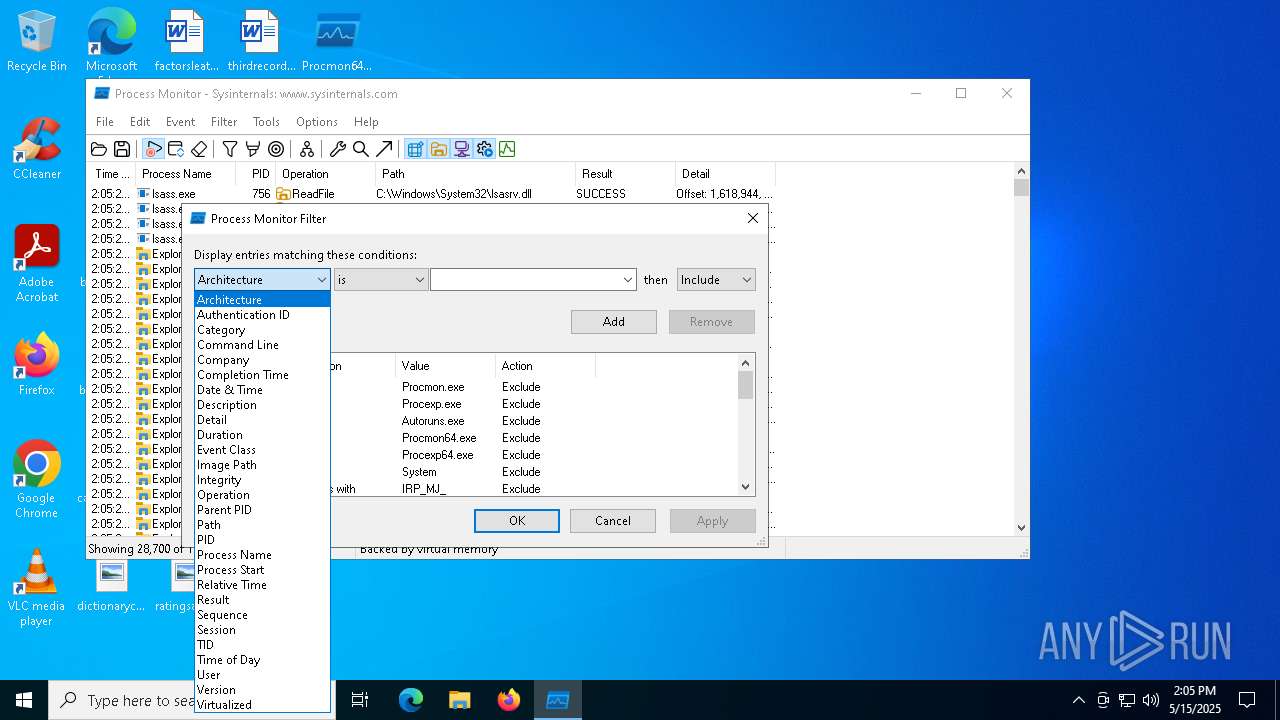Toggle Show Profiling Events icon
Screen dimensions: 1280x720
(x=507, y=149)
